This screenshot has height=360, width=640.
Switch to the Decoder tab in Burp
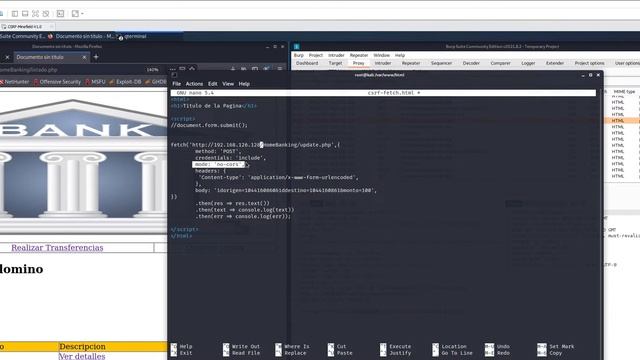pyautogui.click(x=471, y=63)
